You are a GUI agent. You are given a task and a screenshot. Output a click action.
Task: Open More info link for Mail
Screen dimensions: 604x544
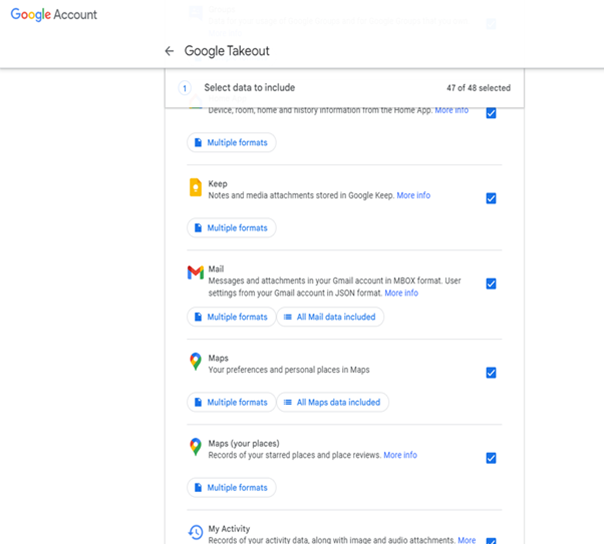401,293
